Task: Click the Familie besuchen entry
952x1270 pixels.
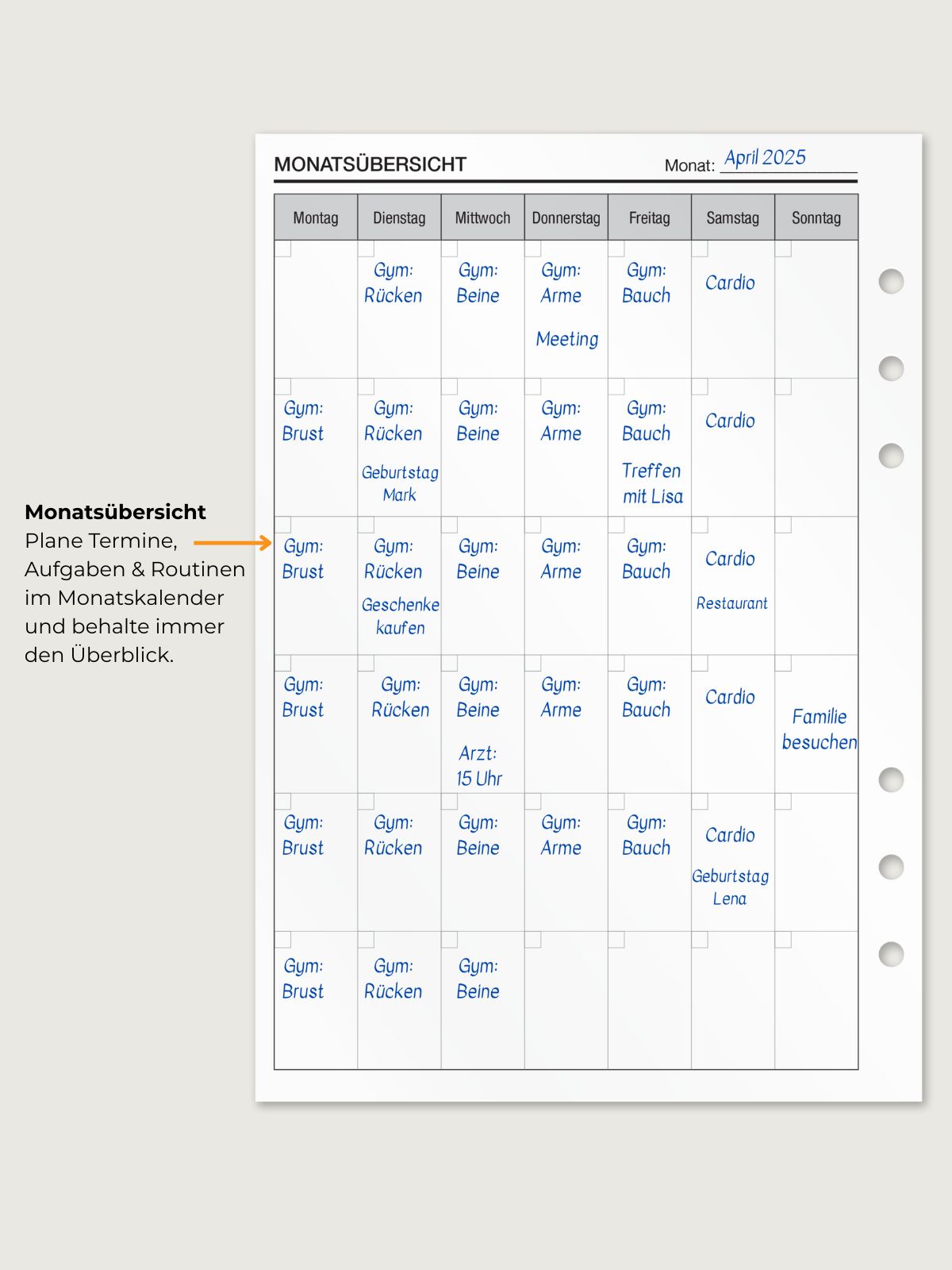Action: pyautogui.click(x=819, y=729)
